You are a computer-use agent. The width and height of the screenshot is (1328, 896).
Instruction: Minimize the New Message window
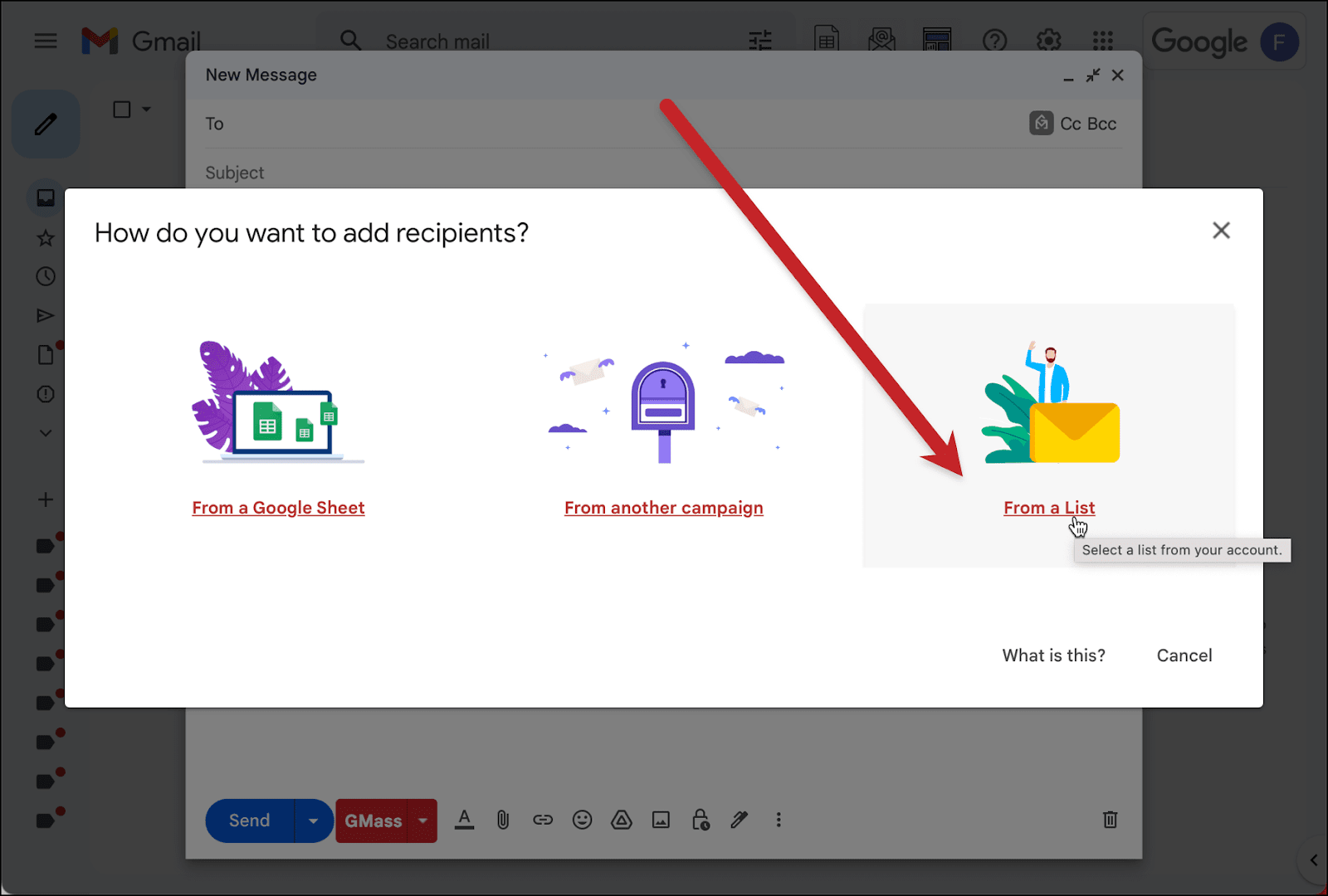(x=1068, y=78)
